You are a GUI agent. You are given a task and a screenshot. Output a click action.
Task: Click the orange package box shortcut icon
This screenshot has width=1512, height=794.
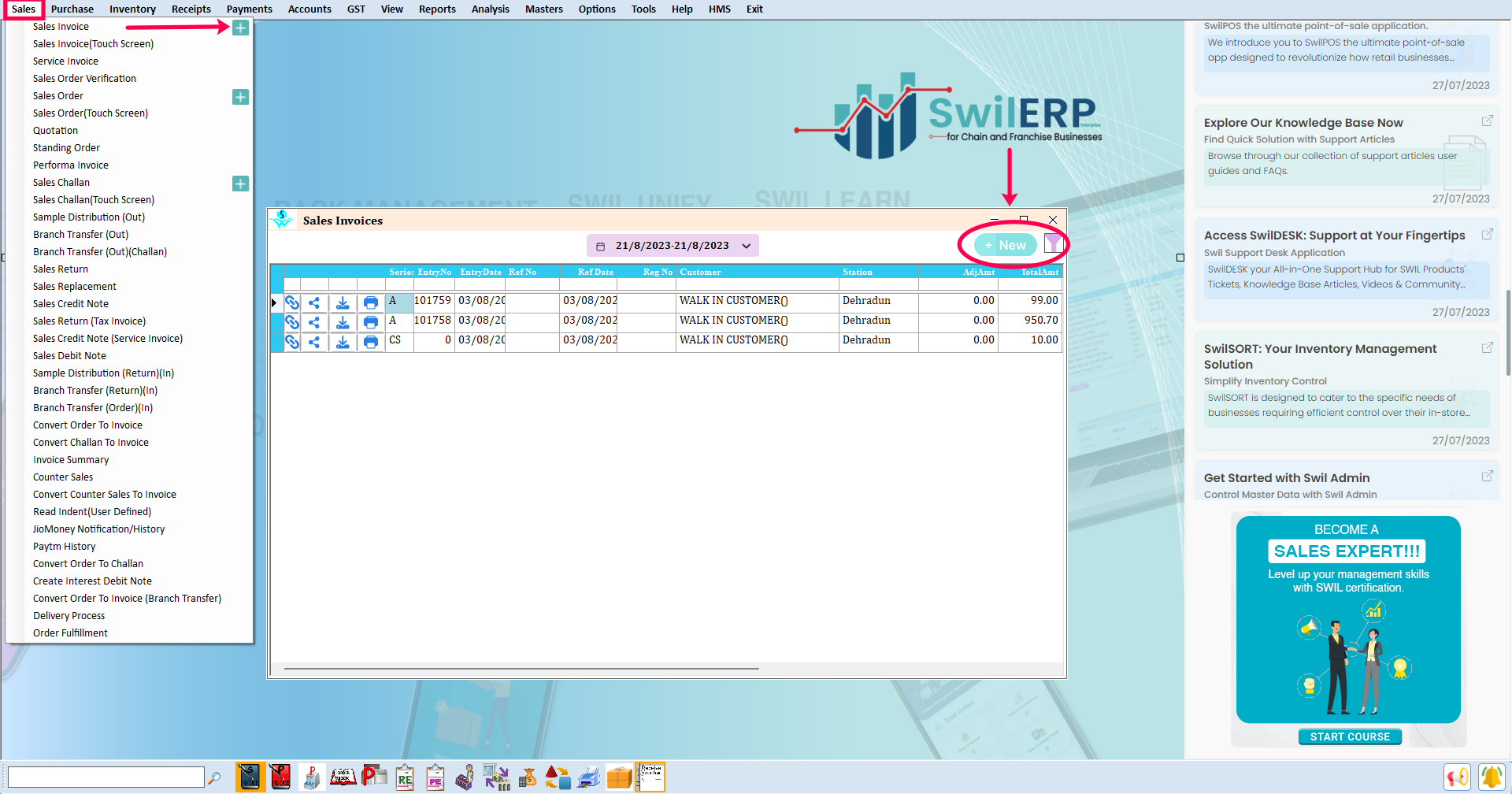tap(619, 777)
